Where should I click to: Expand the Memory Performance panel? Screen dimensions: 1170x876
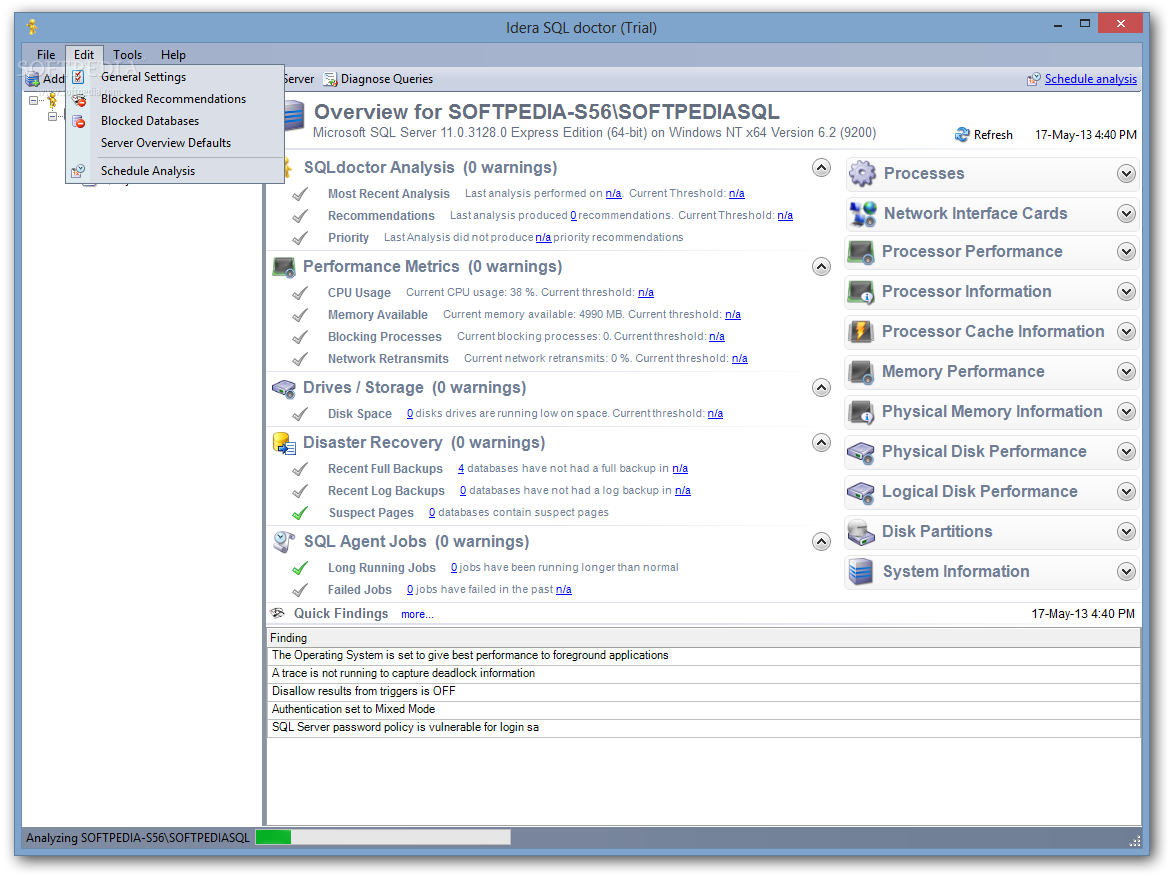[x=1126, y=372]
